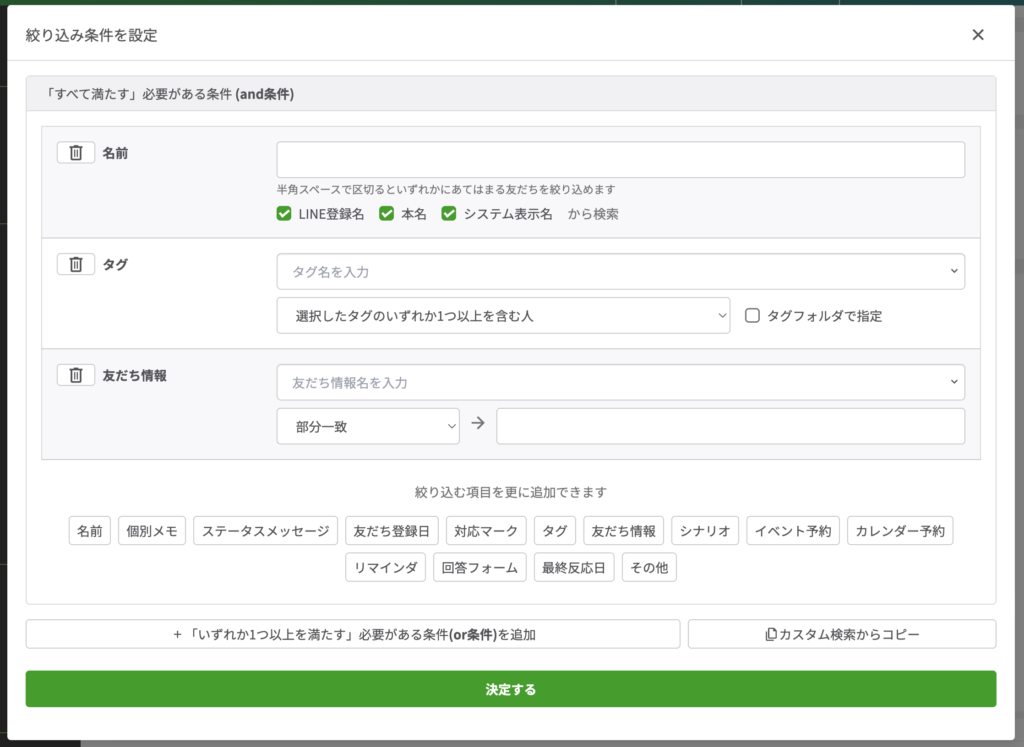Add the シナリオ filter item

(x=705, y=531)
